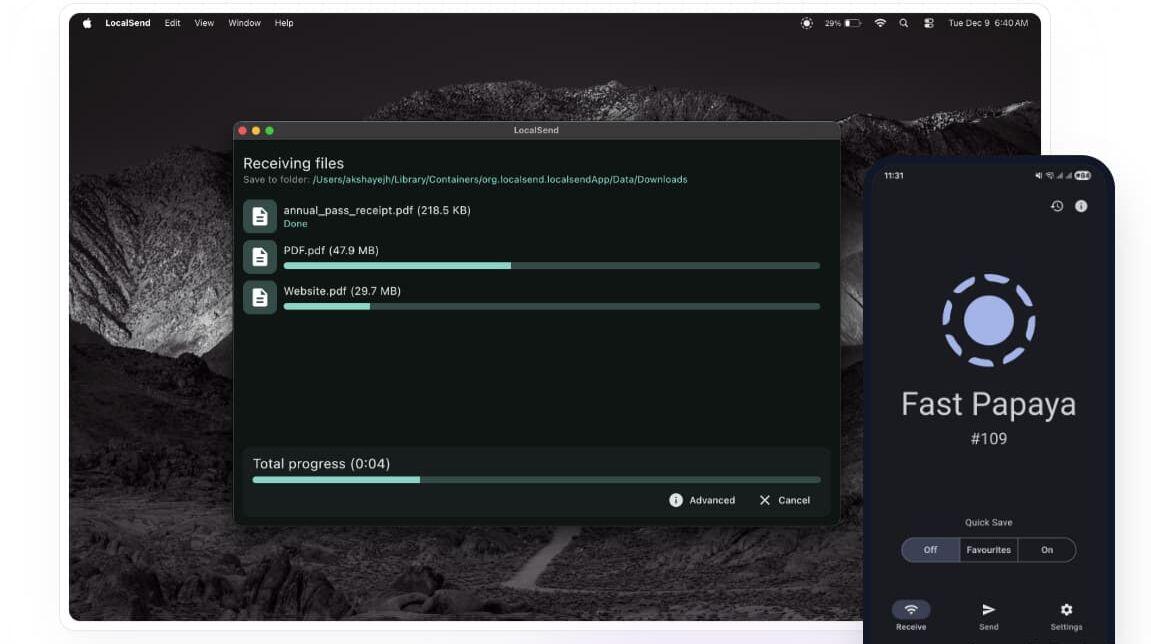This screenshot has height=644, width=1151.
Task: Open the LocalSend app menu
Action: point(128,23)
